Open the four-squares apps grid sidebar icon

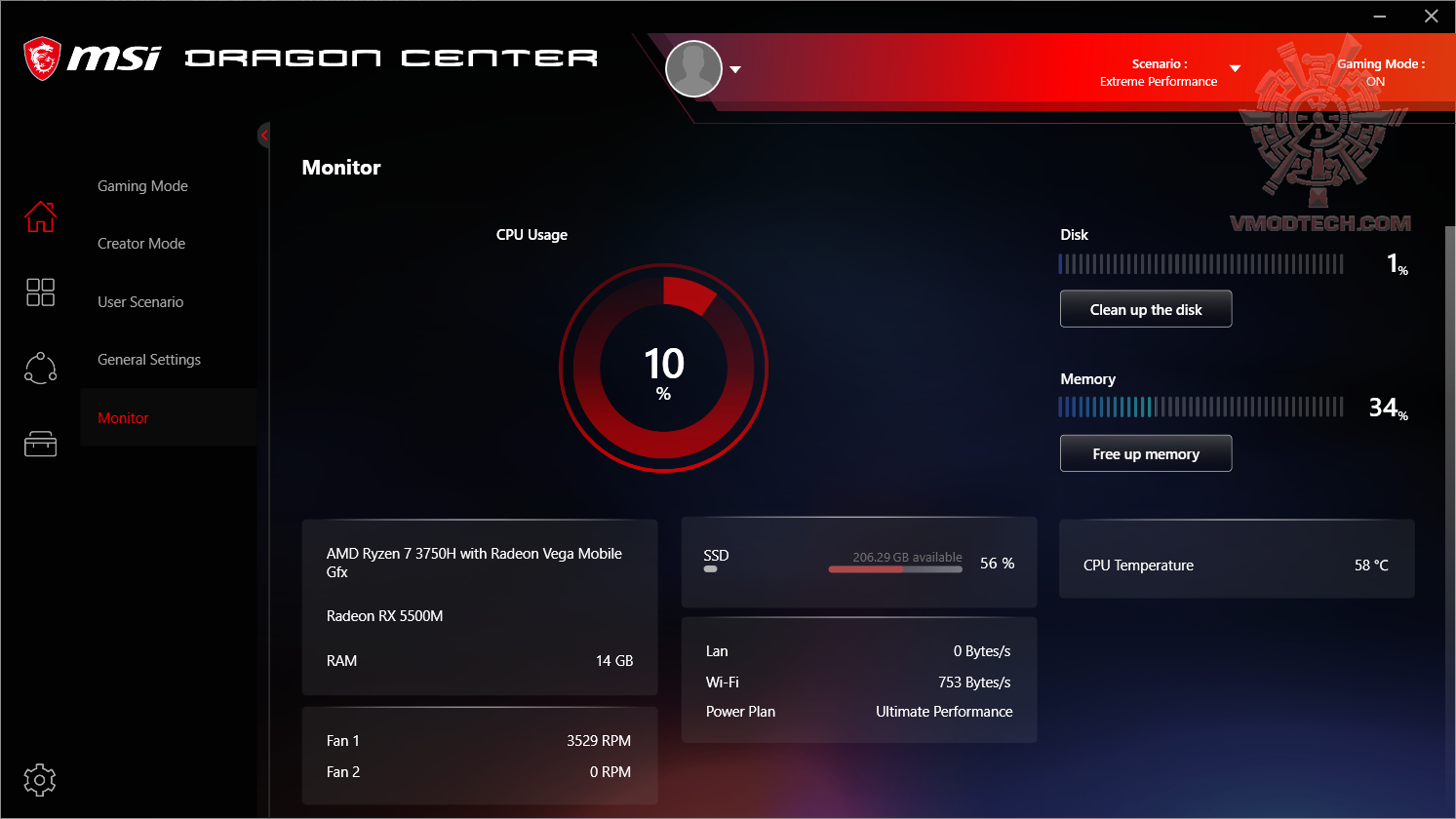tap(40, 292)
